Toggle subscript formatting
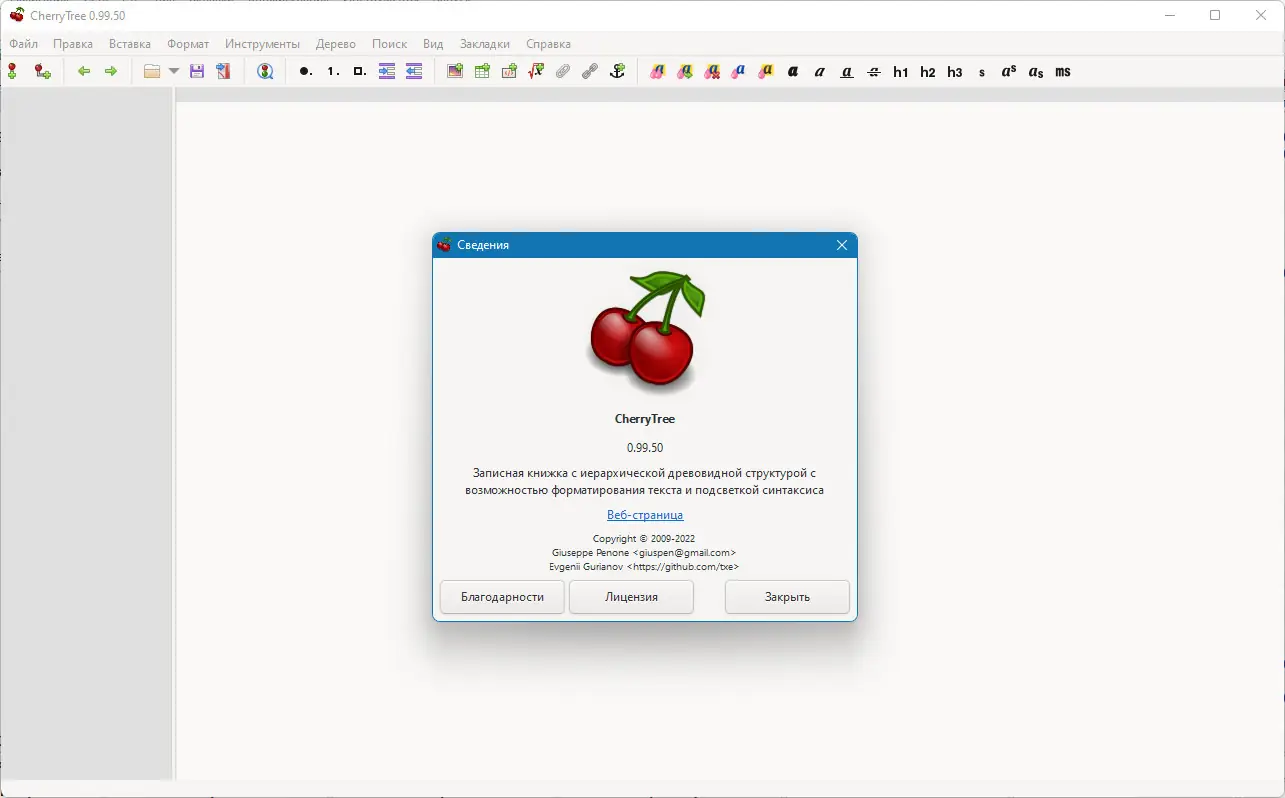Screen dimensions: 1285x798 tap(1036, 71)
